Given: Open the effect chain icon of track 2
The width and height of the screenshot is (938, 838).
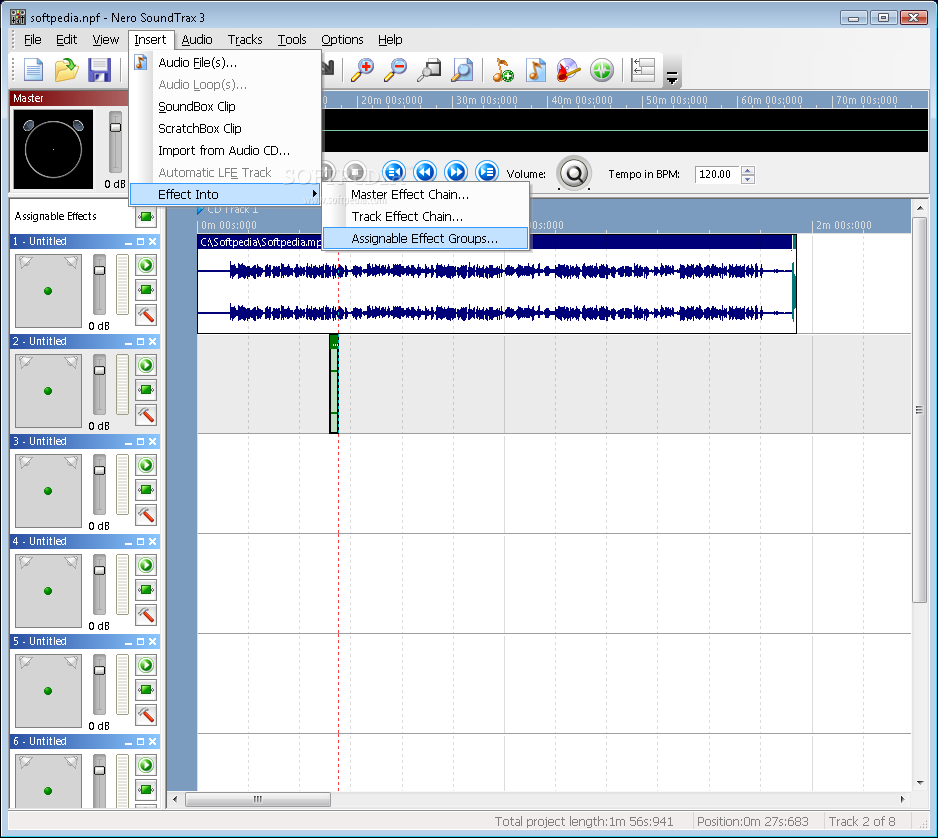Looking at the screenshot, I should coord(146,390).
